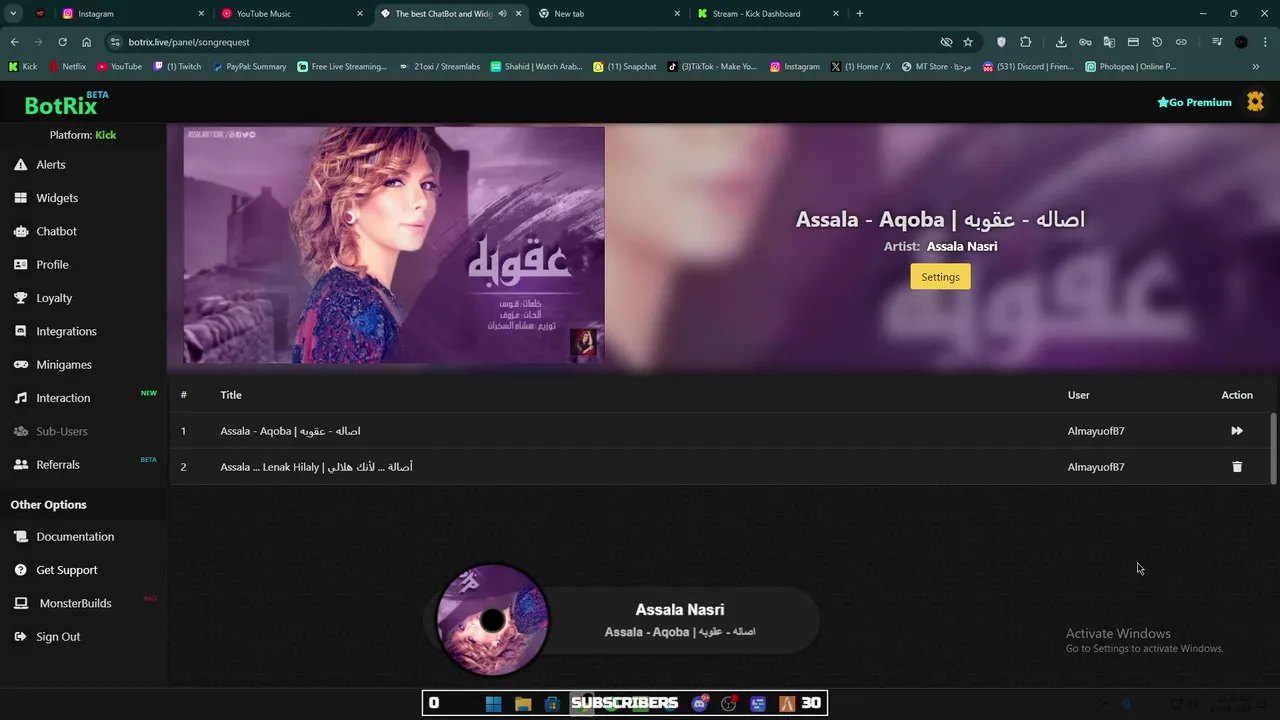Click the large Aqoba album cover image
Screen dimensions: 1280x720
coord(394,245)
